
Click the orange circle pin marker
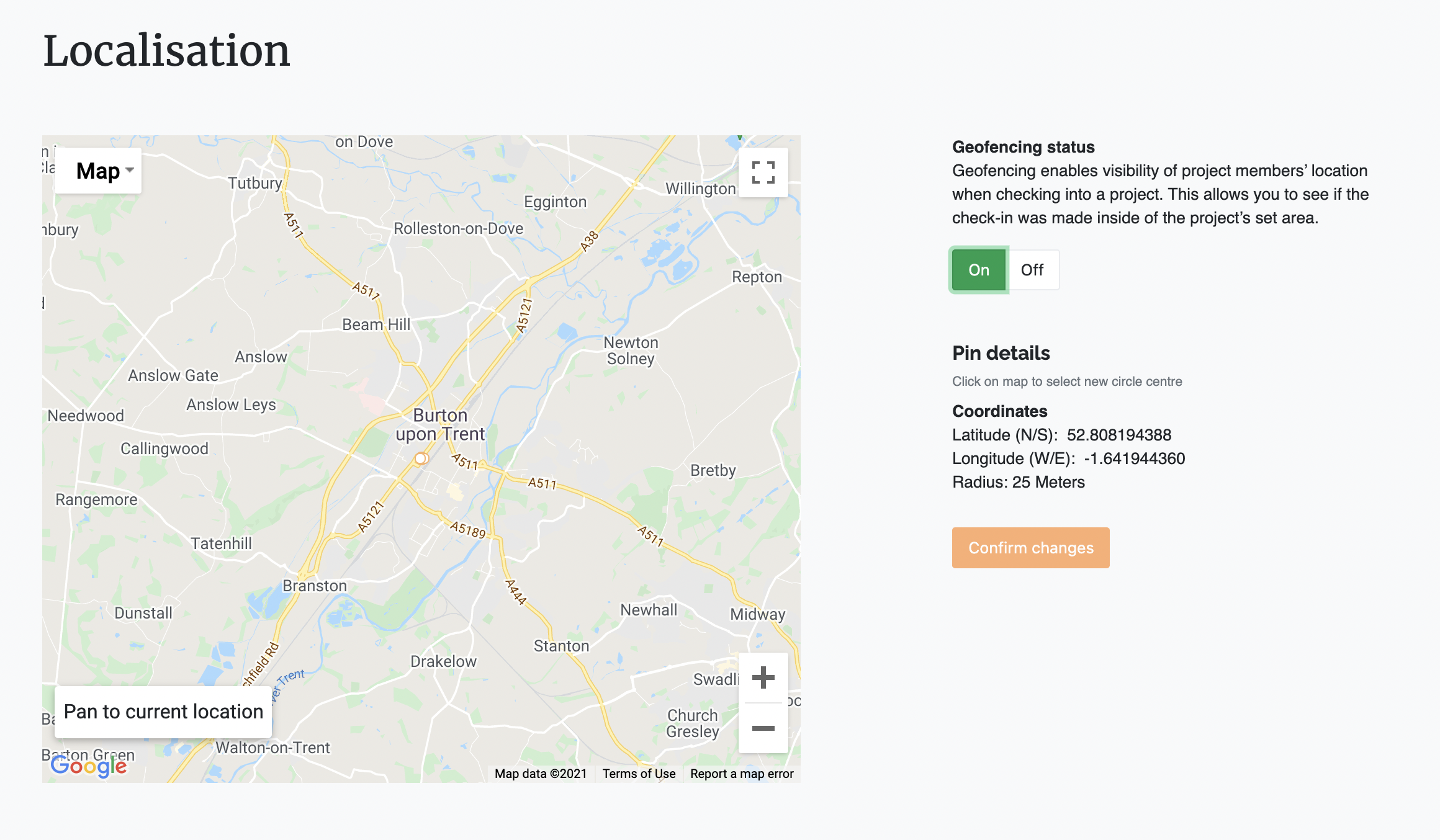(x=421, y=458)
